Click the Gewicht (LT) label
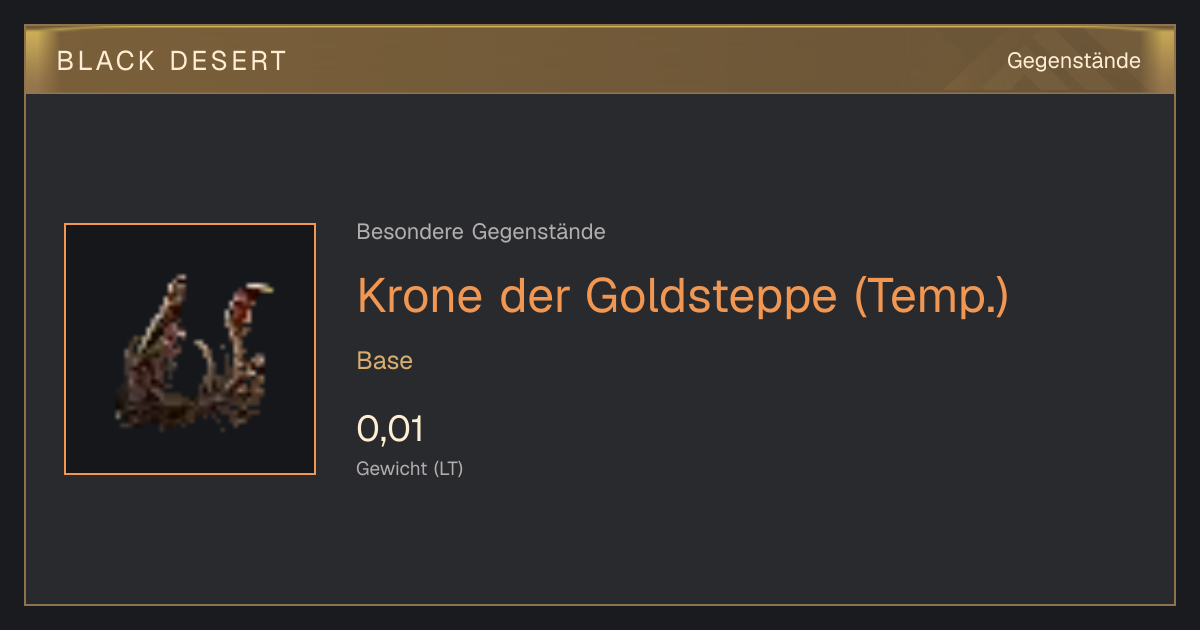 410,468
